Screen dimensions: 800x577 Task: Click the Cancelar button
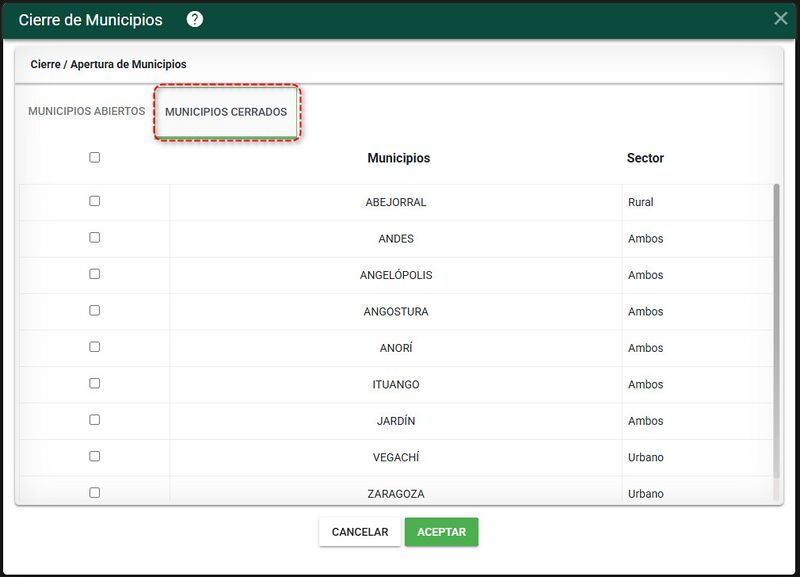[x=360, y=532]
